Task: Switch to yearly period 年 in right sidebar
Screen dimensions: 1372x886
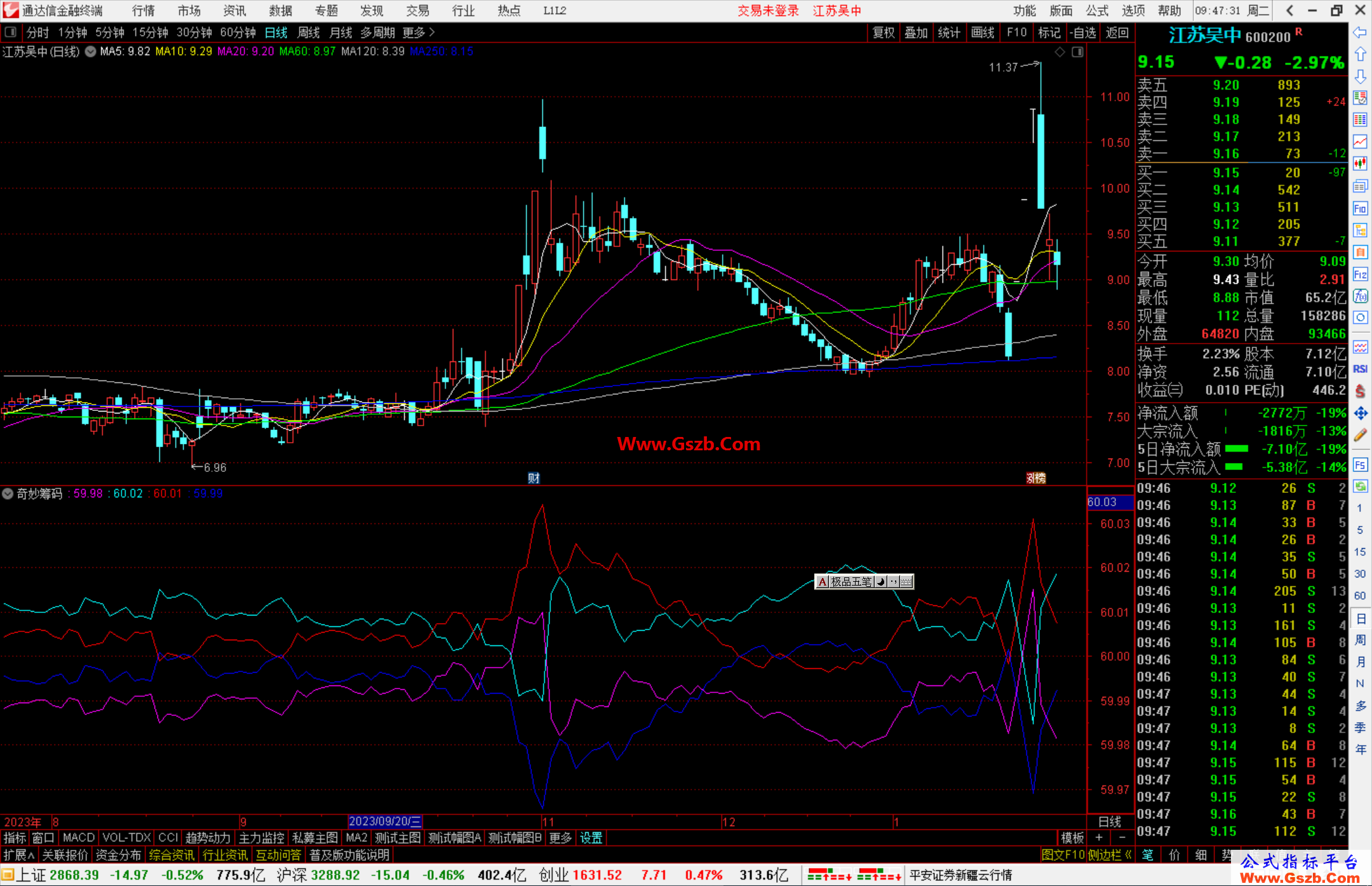Action: tap(1360, 749)
